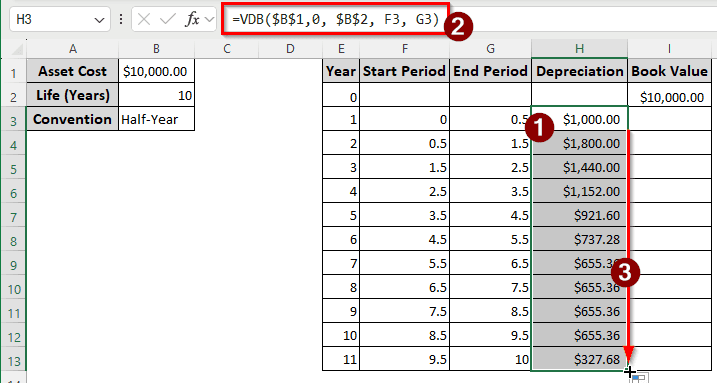Click the Start Period 9.5 cell
The width and height of the screenshot is (717, 383).
coord(405,359)
